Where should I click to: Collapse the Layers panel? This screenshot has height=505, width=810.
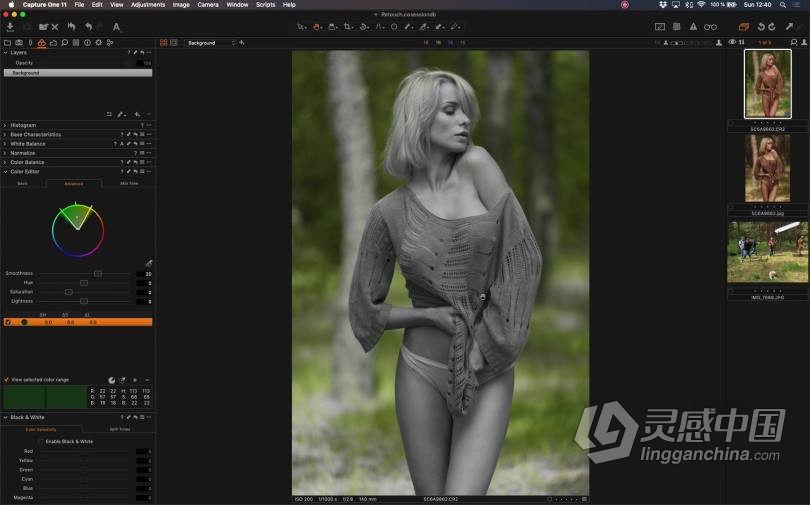pyautogui.click(x=5, y=53)
